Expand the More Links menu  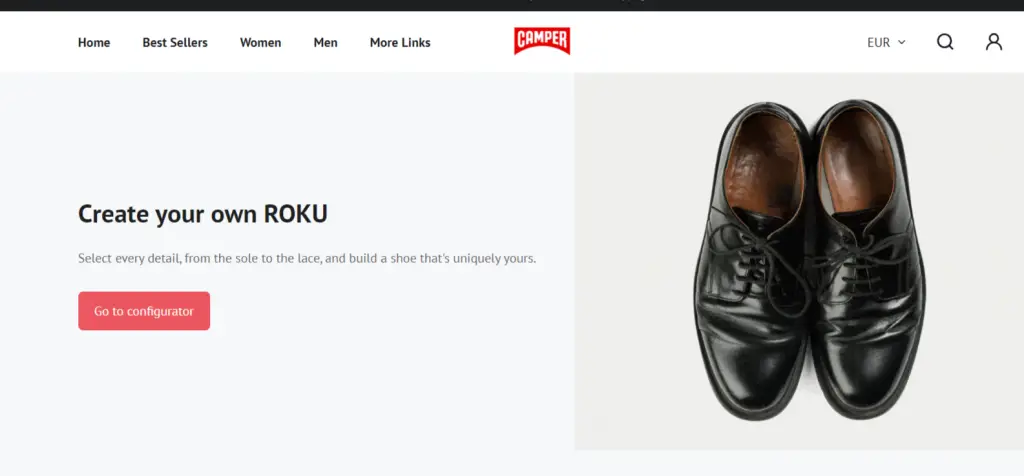tap(400, 43)
